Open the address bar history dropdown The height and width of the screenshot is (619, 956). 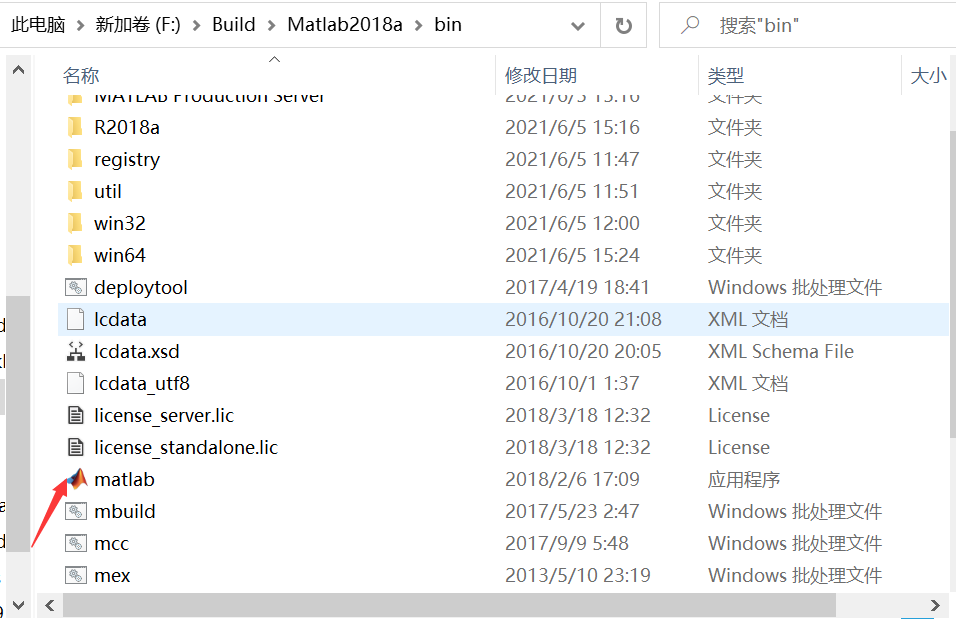tap(577, 26)
